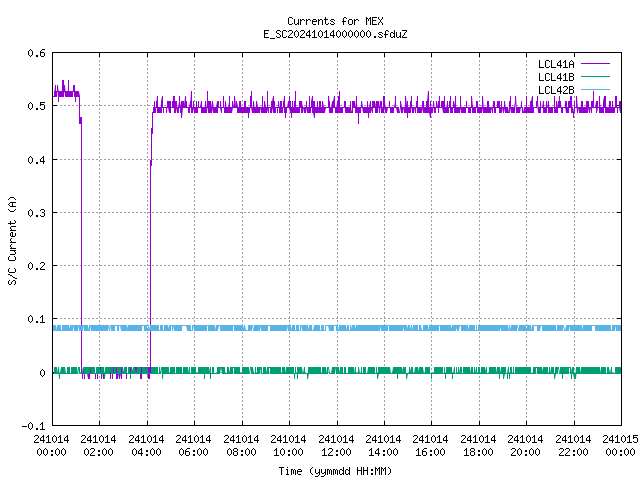The height and width of the screenshot is (480, 640).
Task: Click the 0.1 y-axis tick value
Action: point(36,319)
